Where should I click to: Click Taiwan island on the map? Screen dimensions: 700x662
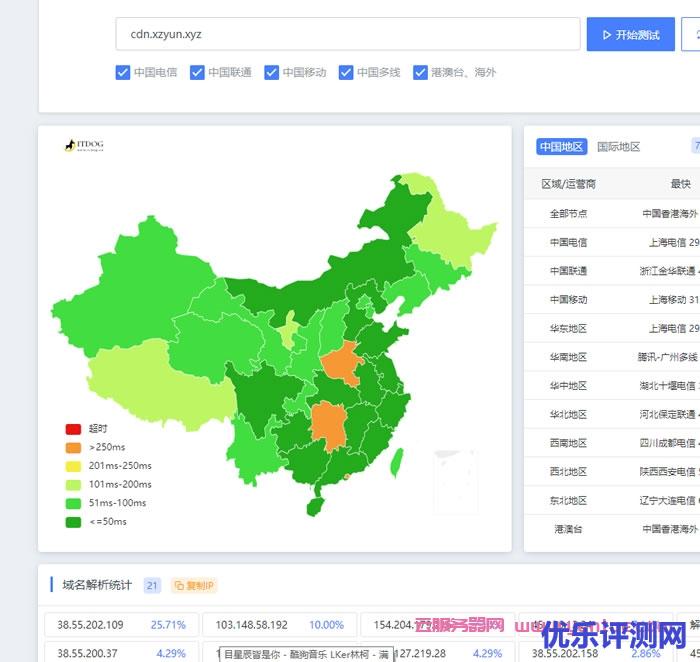395,459
